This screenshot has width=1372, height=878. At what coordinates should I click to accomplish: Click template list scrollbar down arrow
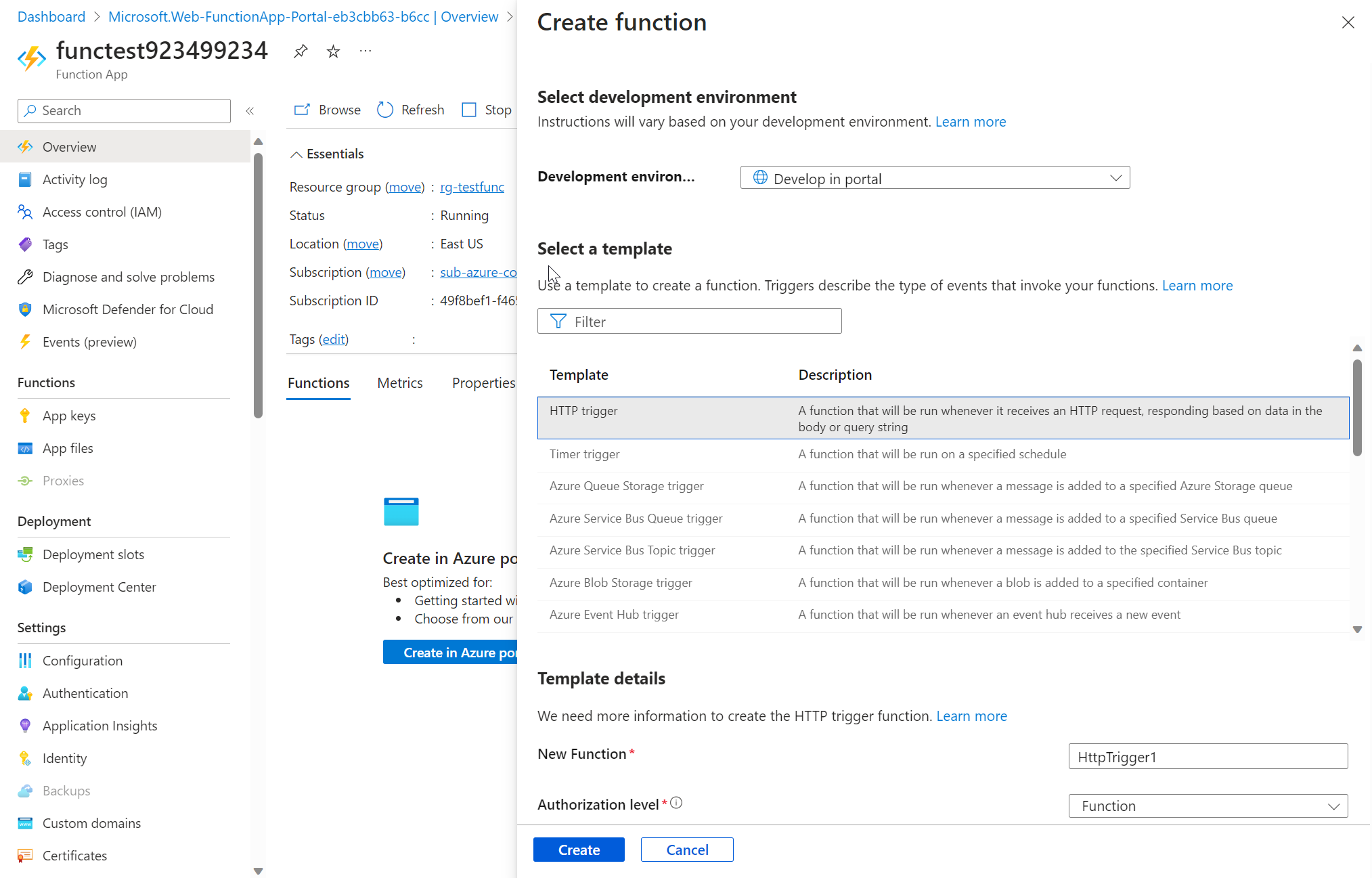coord(1357,629)
